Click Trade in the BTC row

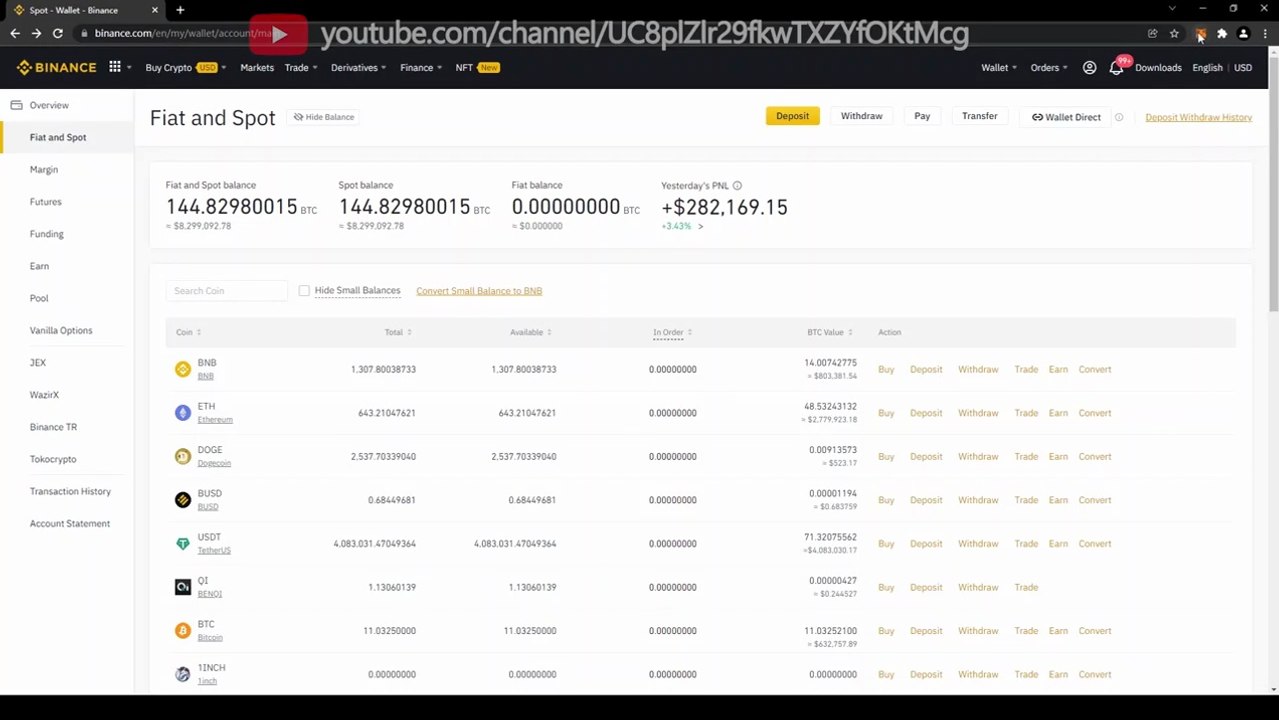click(1026, 631)
